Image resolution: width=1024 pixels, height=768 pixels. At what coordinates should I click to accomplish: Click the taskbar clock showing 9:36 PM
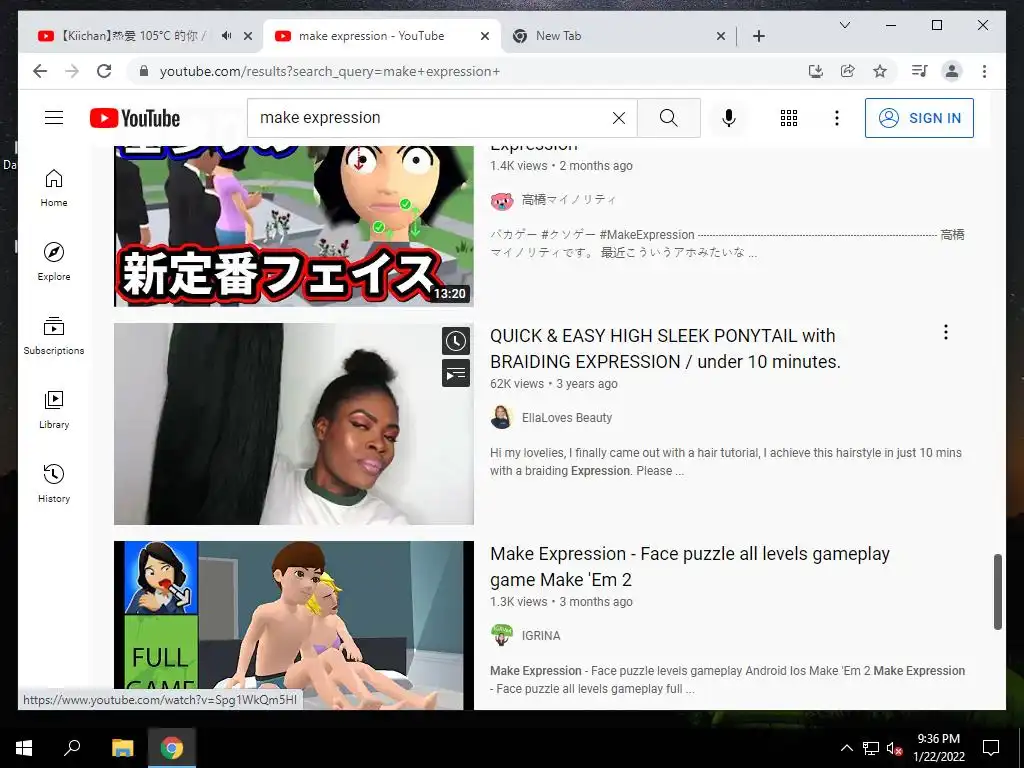[938, 748]
